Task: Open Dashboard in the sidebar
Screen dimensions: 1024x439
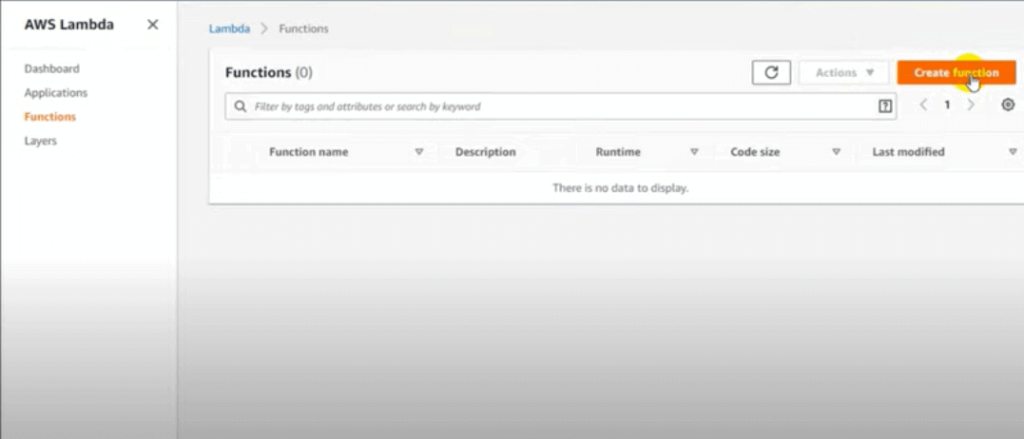Action: click(52, 69)
